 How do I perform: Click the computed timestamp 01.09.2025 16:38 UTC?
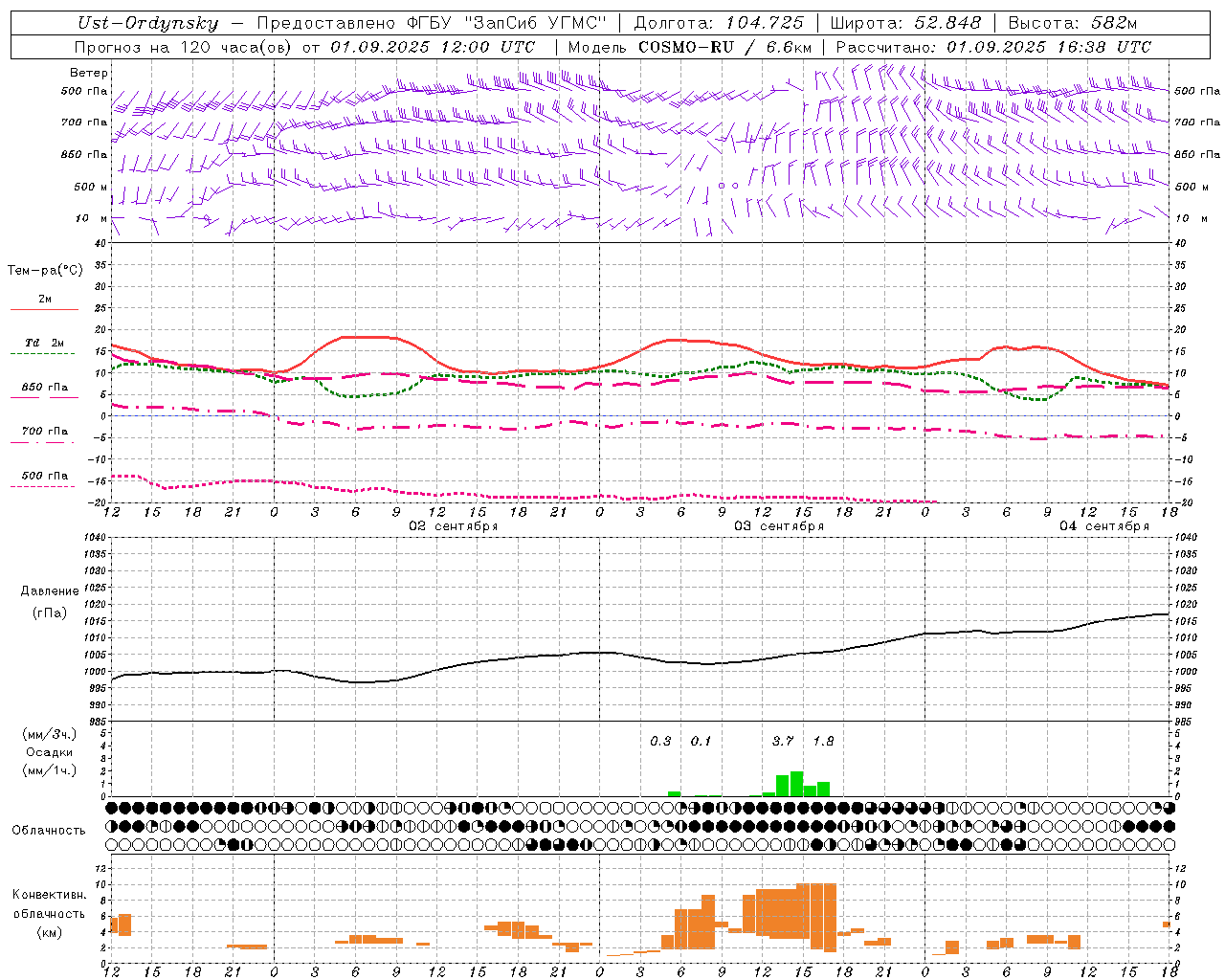(x=1049, y=47)
